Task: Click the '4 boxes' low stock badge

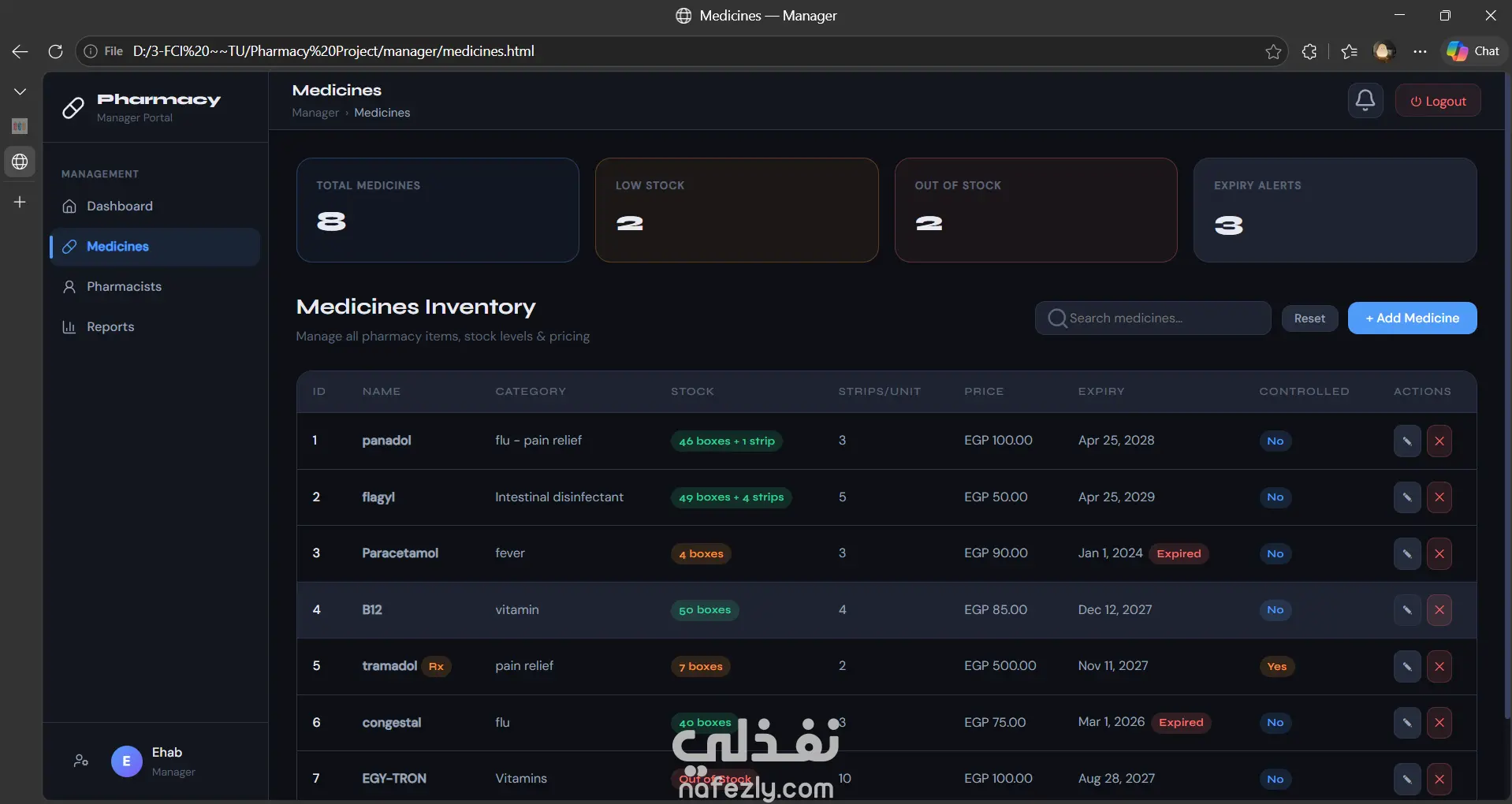Action: tap(701, 554)
